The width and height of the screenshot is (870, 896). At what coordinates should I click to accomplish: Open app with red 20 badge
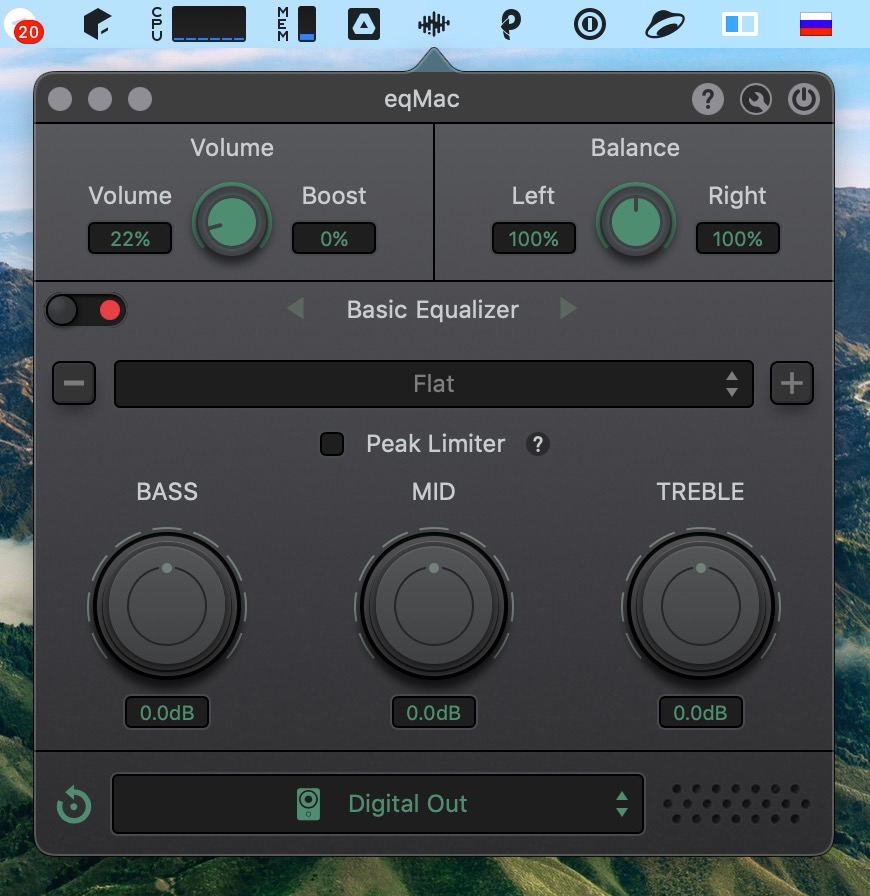pos(23,25)
